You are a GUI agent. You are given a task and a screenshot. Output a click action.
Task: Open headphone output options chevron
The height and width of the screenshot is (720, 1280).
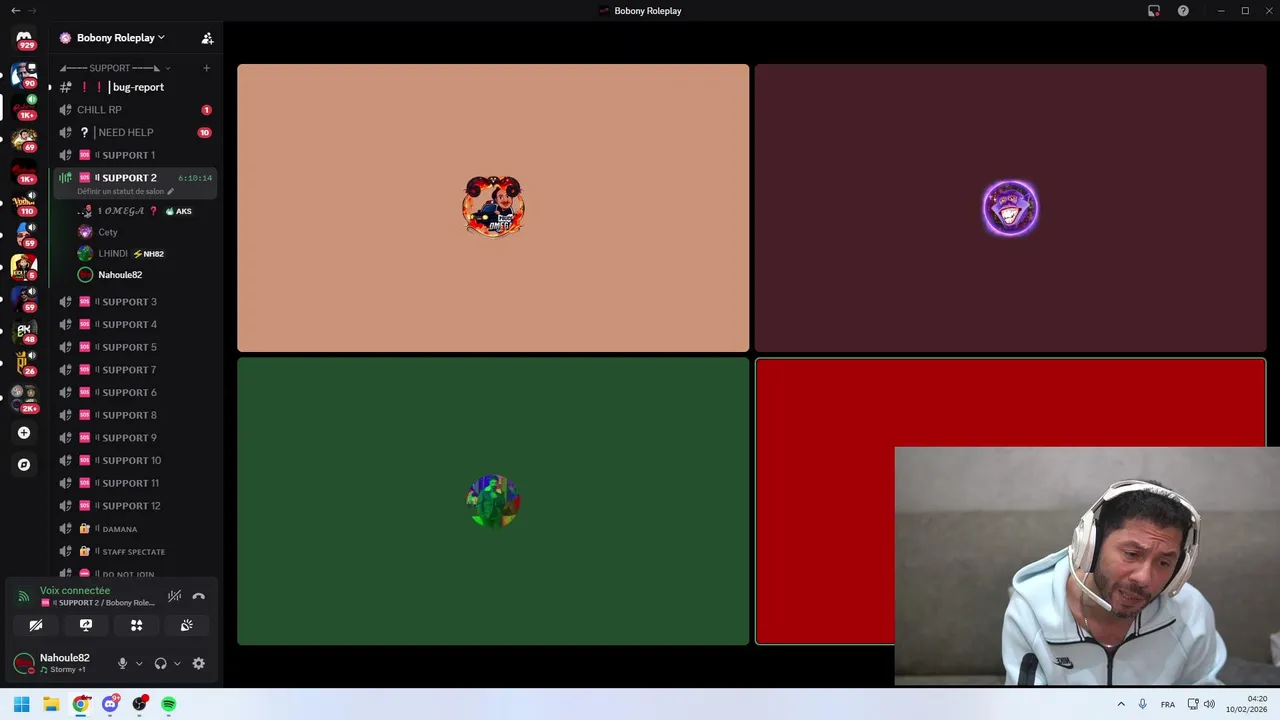tap(177, 663)
